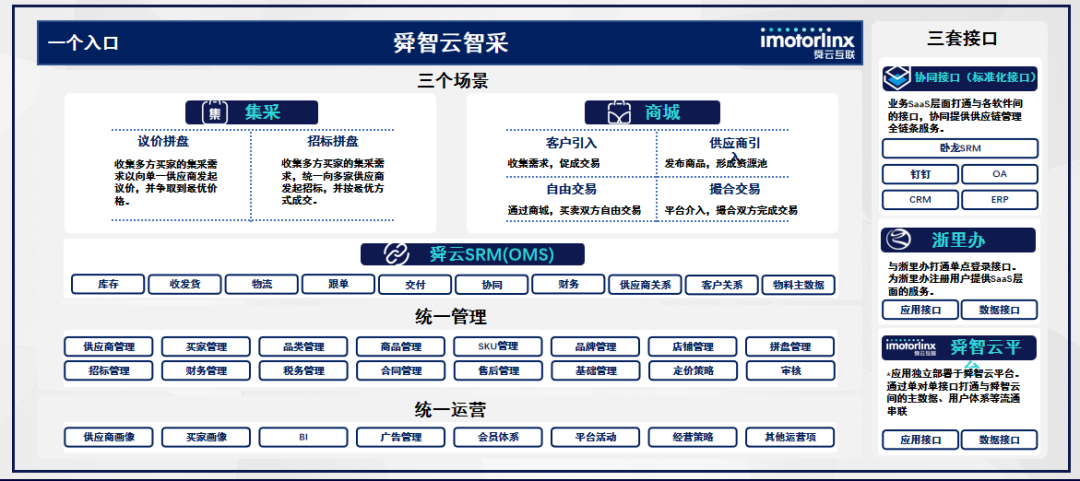Click 经营策略 button
Image resolution: width=1080 pixels, height=481 pixels.
(x=692, y=437)
